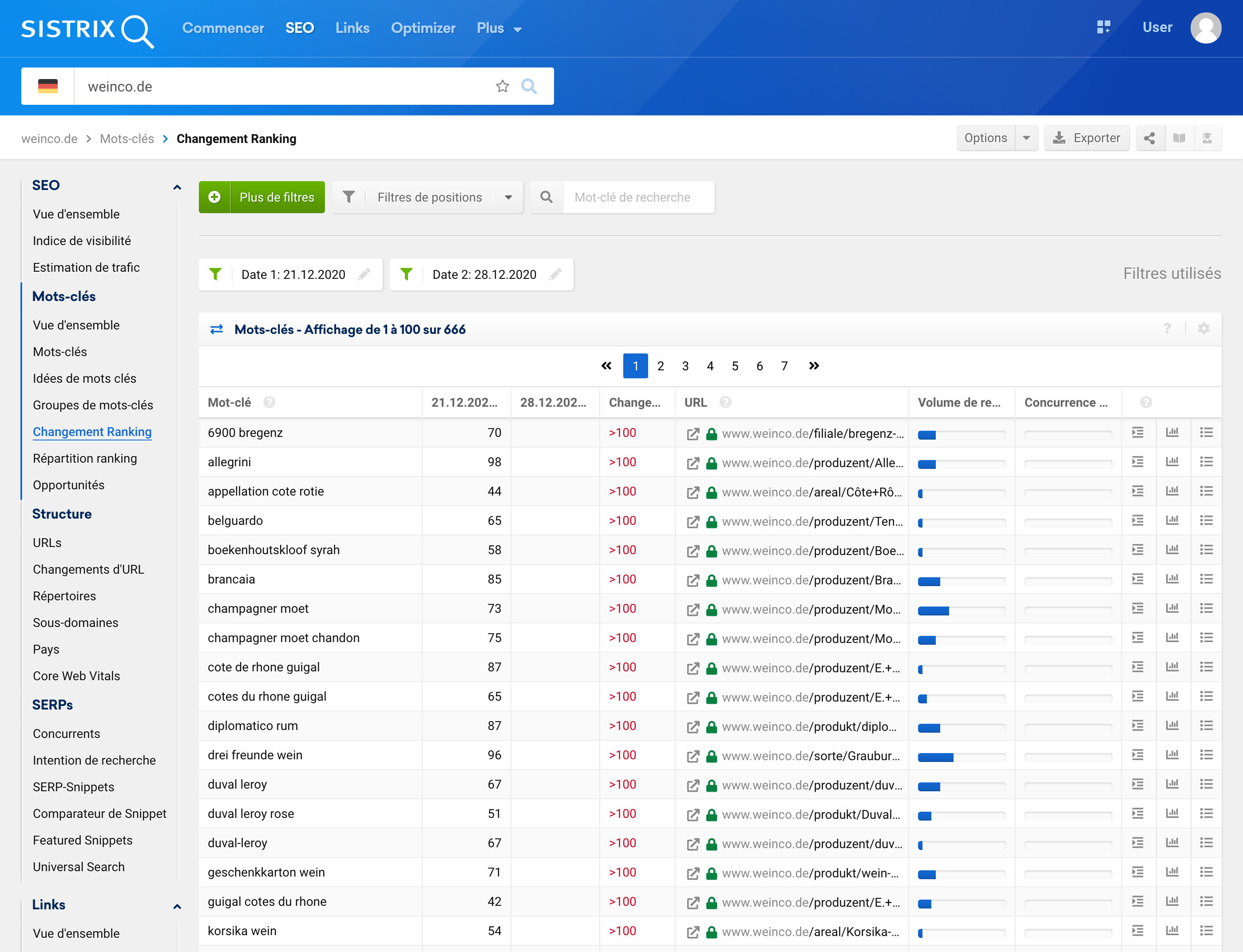1243x952 pixels.
Task: Click the Options button
Action: (986, 138)
